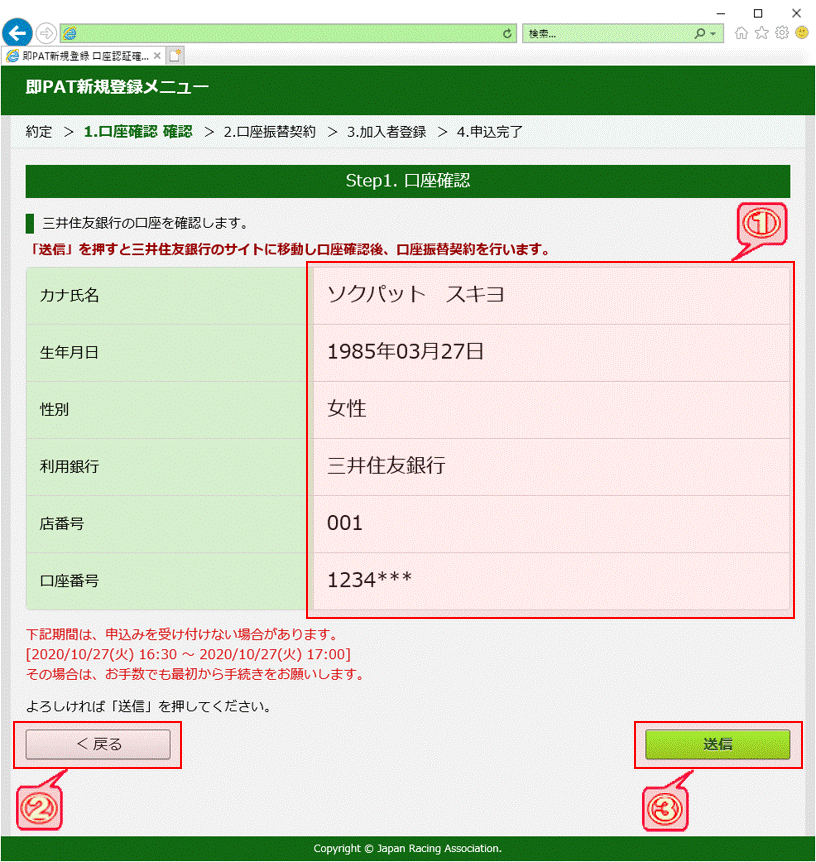Click the refresh icon in address bar

pyautogui.click(x=508, y=33)
